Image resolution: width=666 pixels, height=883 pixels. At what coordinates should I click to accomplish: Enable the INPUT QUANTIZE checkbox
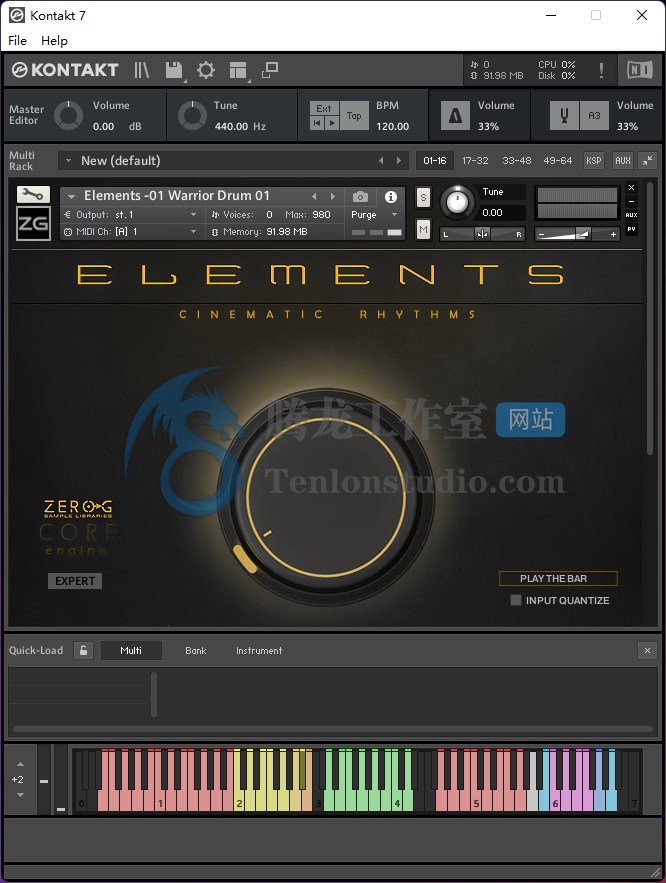[516, 600]
